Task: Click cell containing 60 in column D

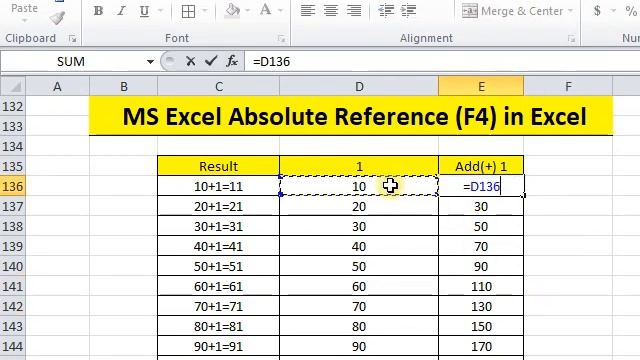Action: (359, 286)
